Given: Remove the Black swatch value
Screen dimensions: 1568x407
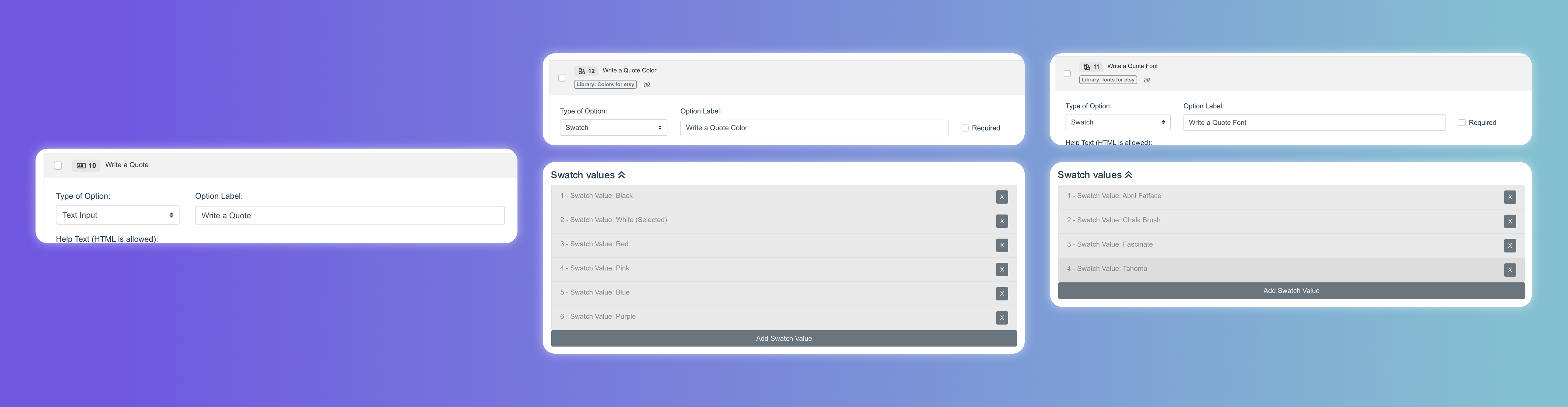Looking at the screenshot, I should click(x=1002, y=197).
